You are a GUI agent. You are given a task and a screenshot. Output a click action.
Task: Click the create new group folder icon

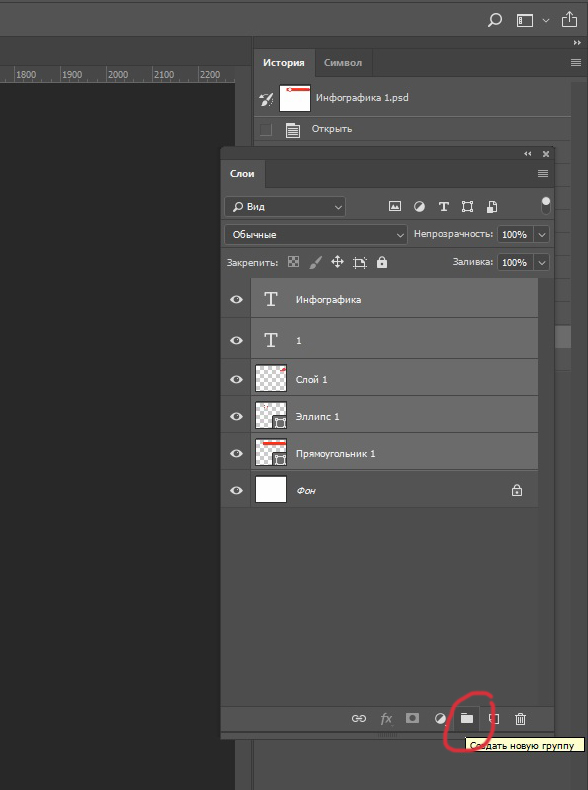click(x=467, y=718)
